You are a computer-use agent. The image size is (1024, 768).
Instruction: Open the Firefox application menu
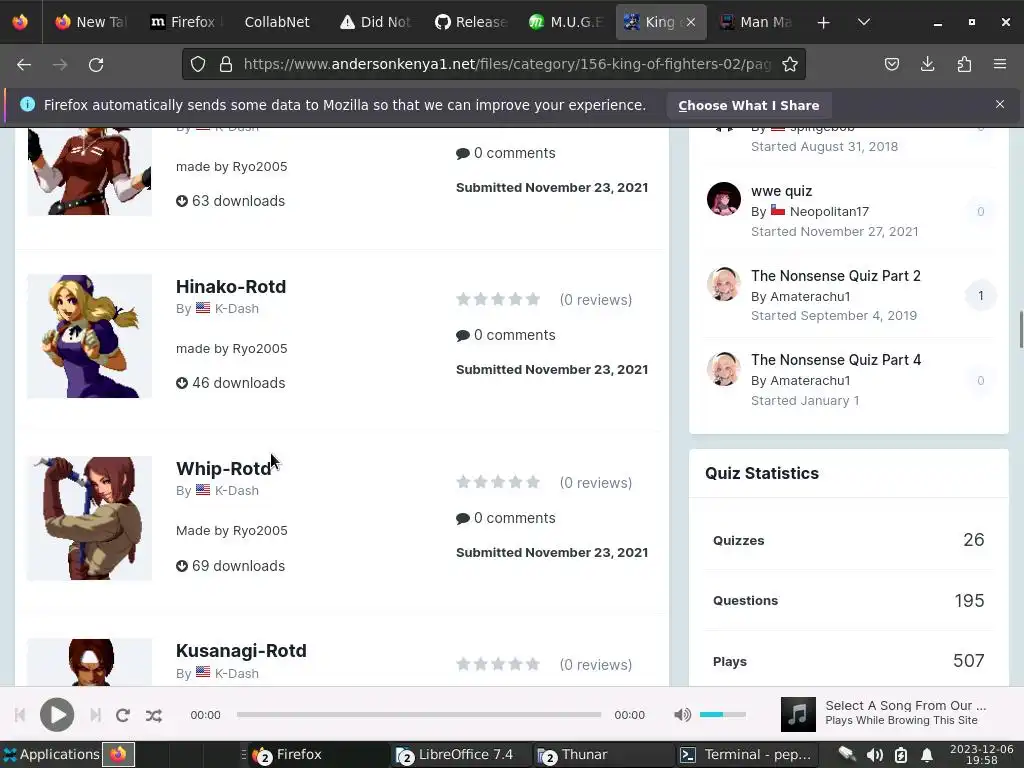coord(1000,64)
